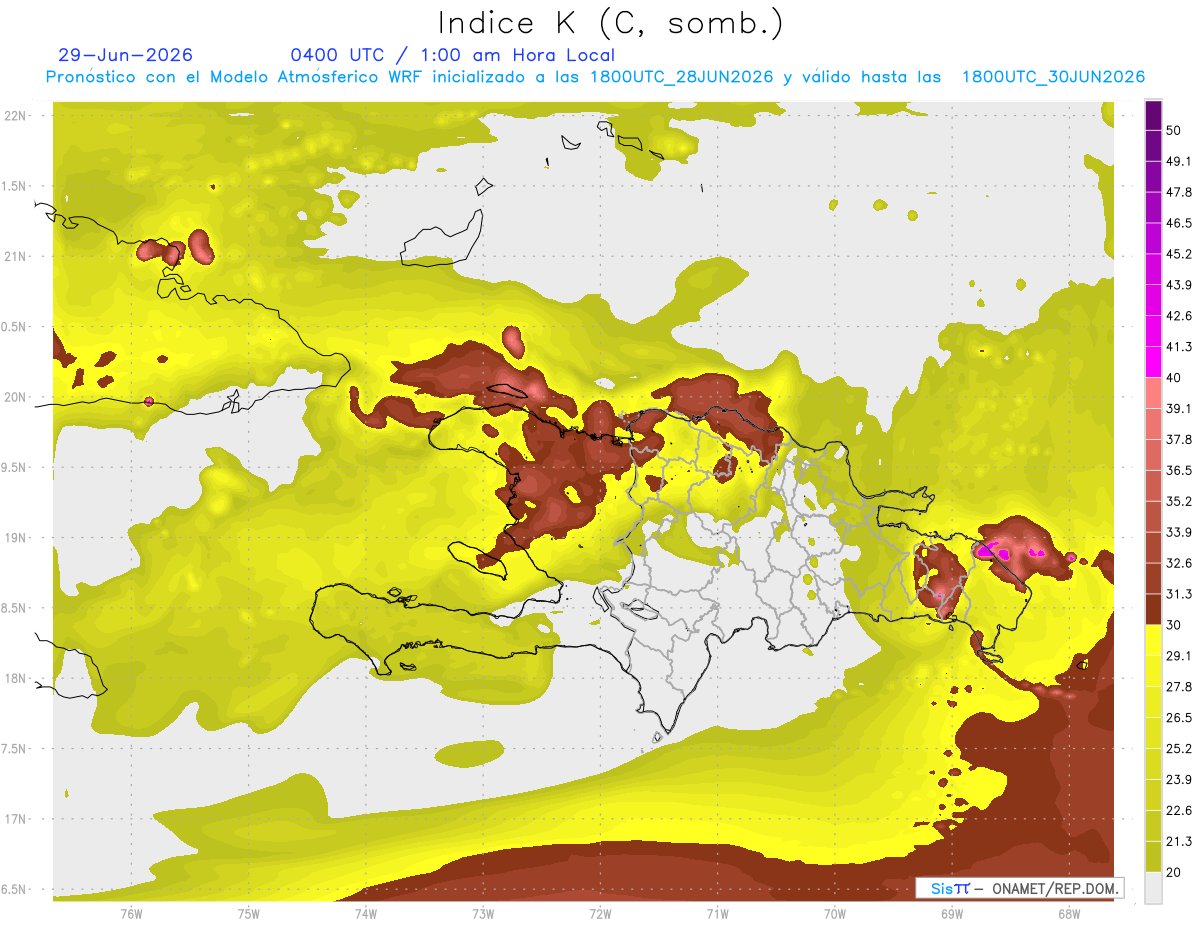1200x927 pixels.
Task: Click the '69W' longitude axis label
Action: [x=951, y=913]
